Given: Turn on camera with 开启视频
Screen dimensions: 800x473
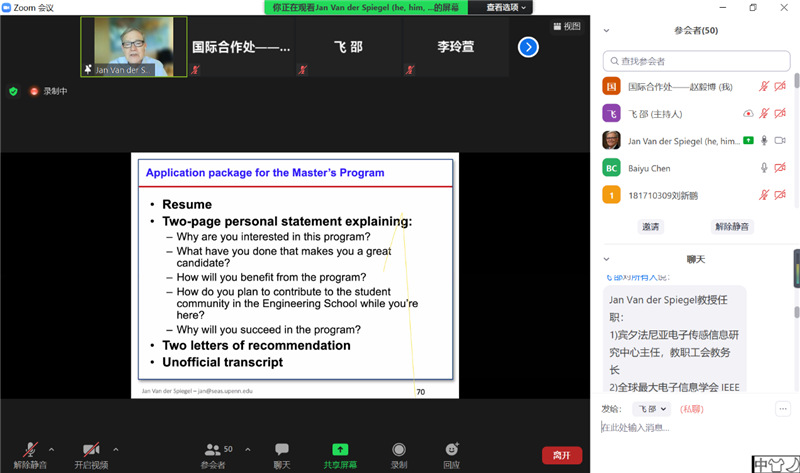Looking at the screenshot, I should 91,450.
